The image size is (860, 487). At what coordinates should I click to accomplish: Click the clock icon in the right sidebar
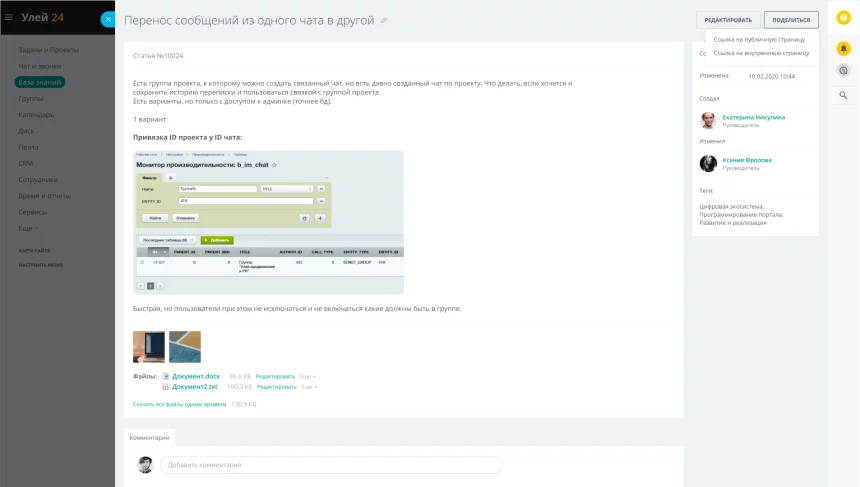click(843, 71)
